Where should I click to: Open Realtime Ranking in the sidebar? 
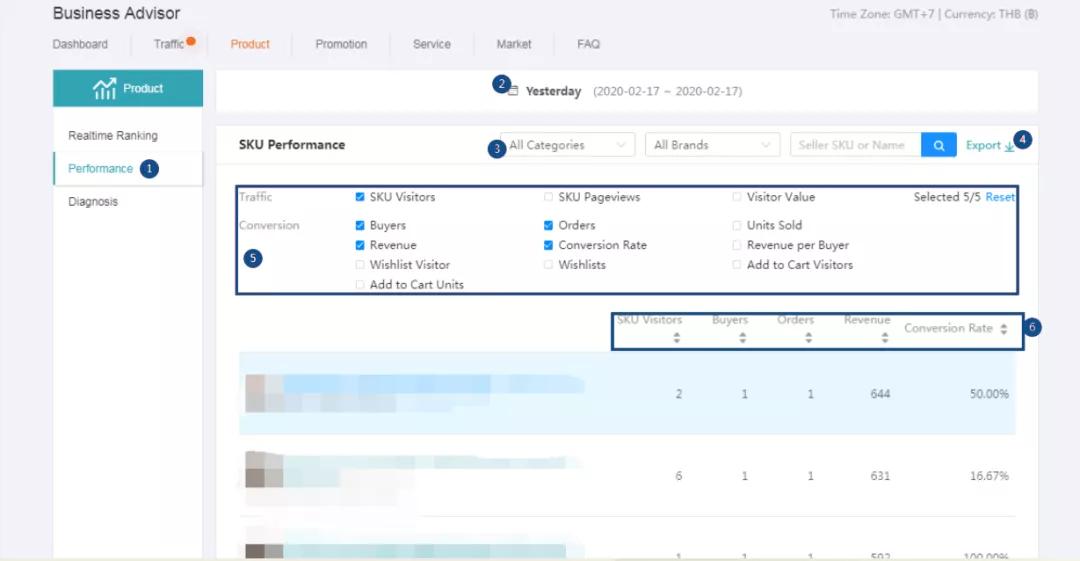(x=113, y=135)
